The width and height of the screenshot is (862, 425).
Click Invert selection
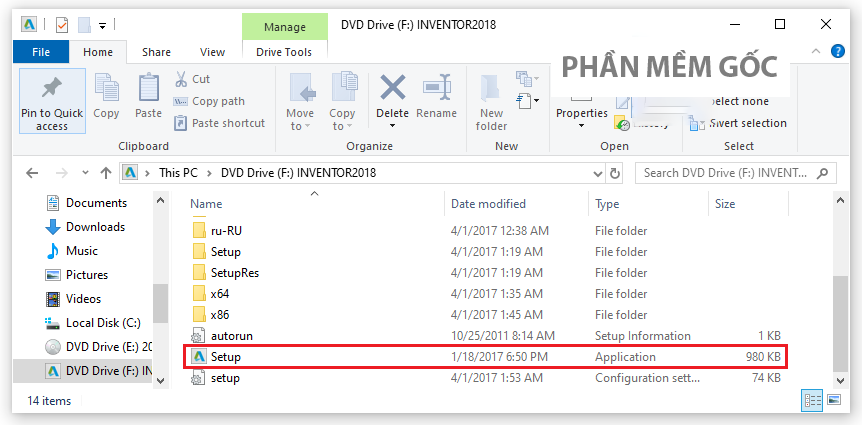pos(739,123)
